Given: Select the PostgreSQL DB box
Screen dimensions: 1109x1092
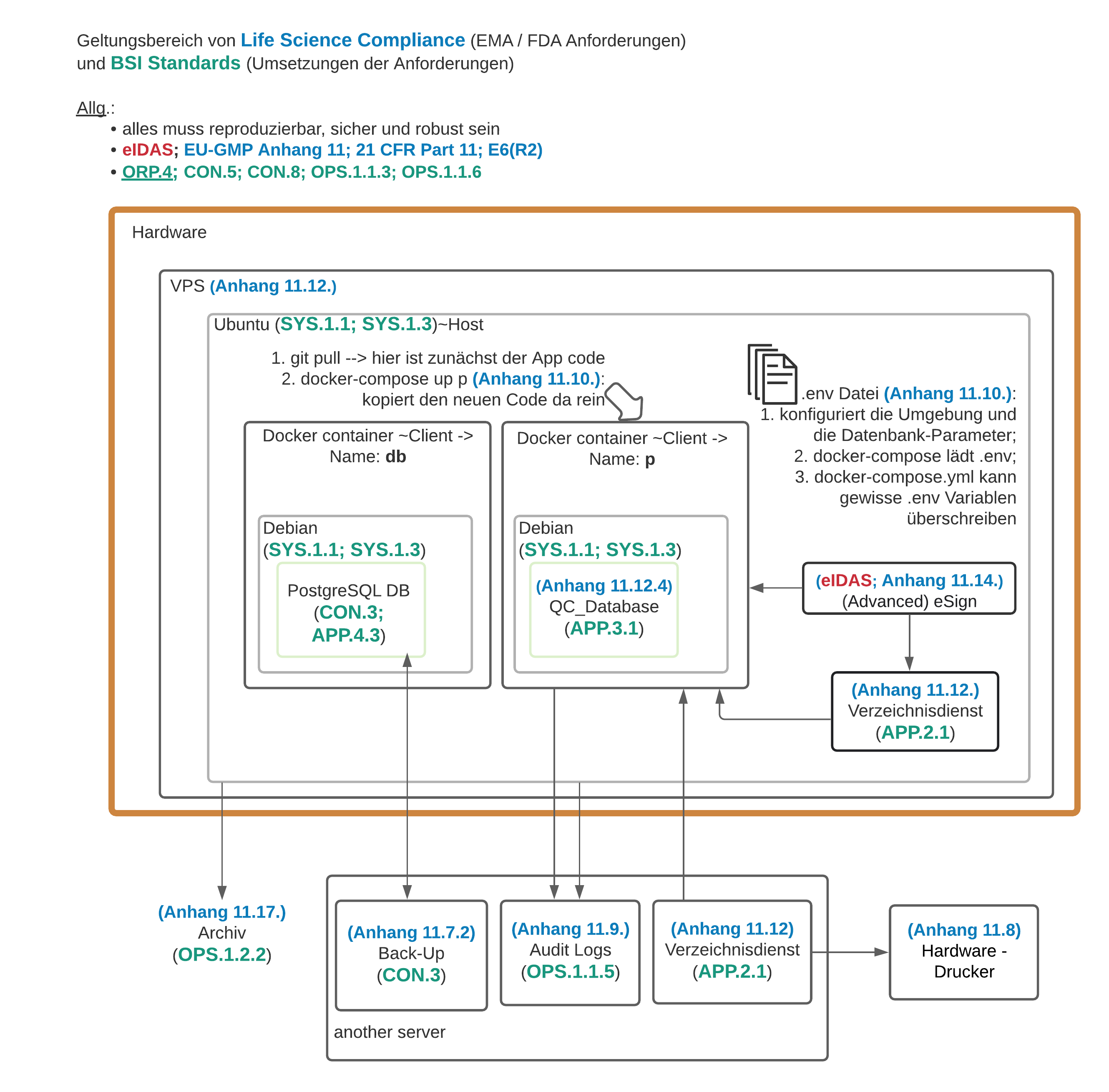Looking at the screenshot, I should (350, 609).
